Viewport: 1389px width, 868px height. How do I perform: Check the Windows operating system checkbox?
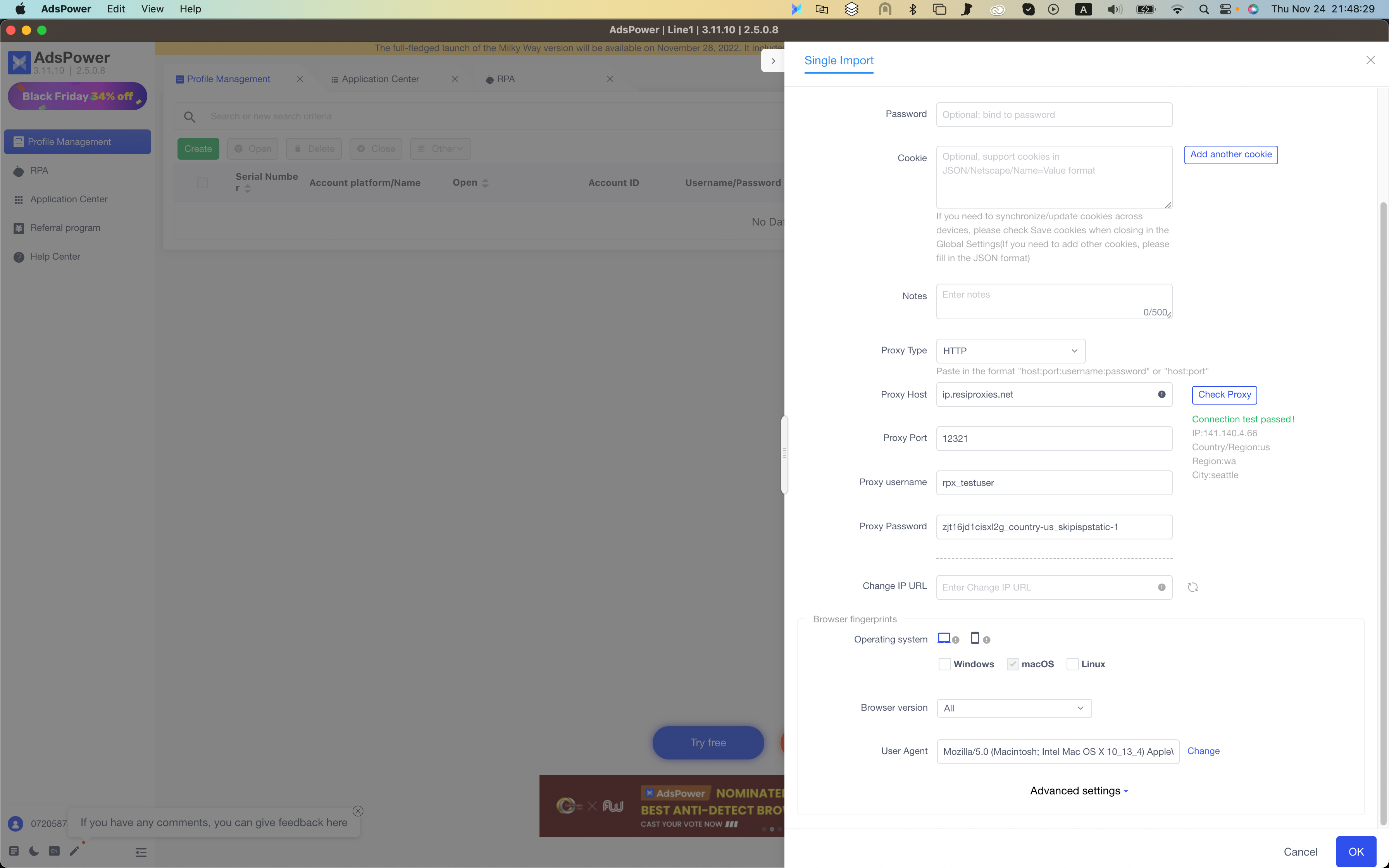(944, 664)
